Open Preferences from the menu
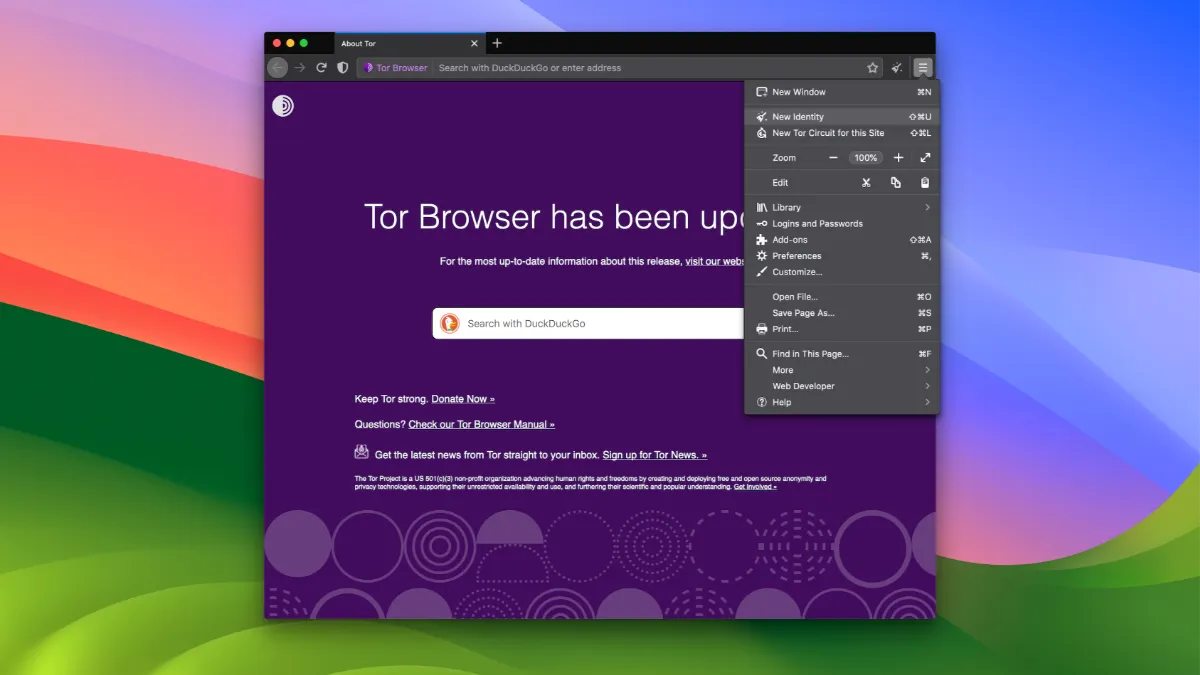Image resolution: width=1200 pixels, height=675 pixels. tap(796, 256)
